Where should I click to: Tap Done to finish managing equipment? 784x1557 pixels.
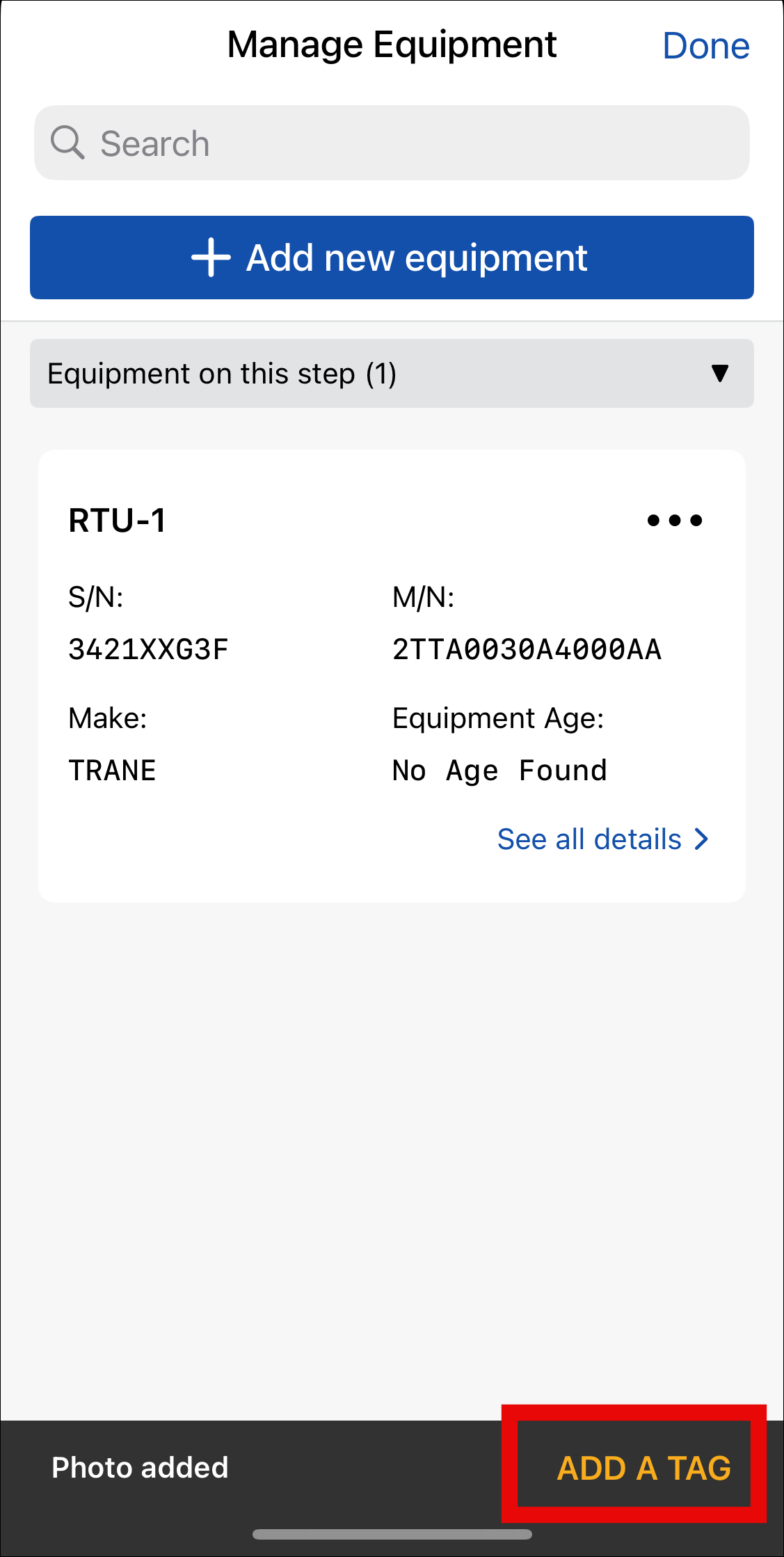705,46
